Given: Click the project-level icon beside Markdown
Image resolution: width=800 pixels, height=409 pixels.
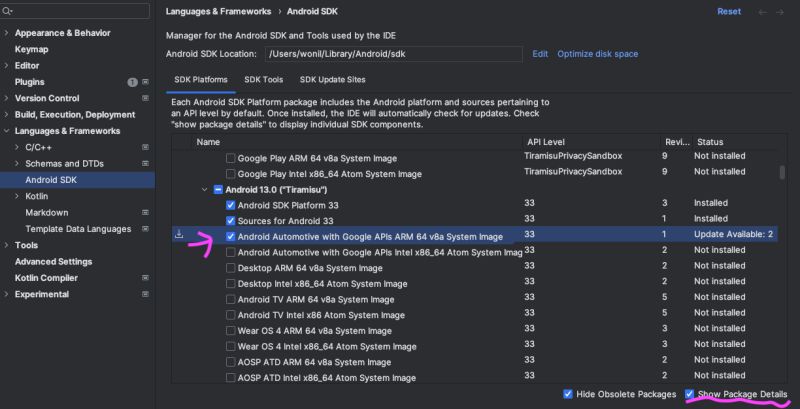Looking at the screenshot, I should tap(145, 213).
